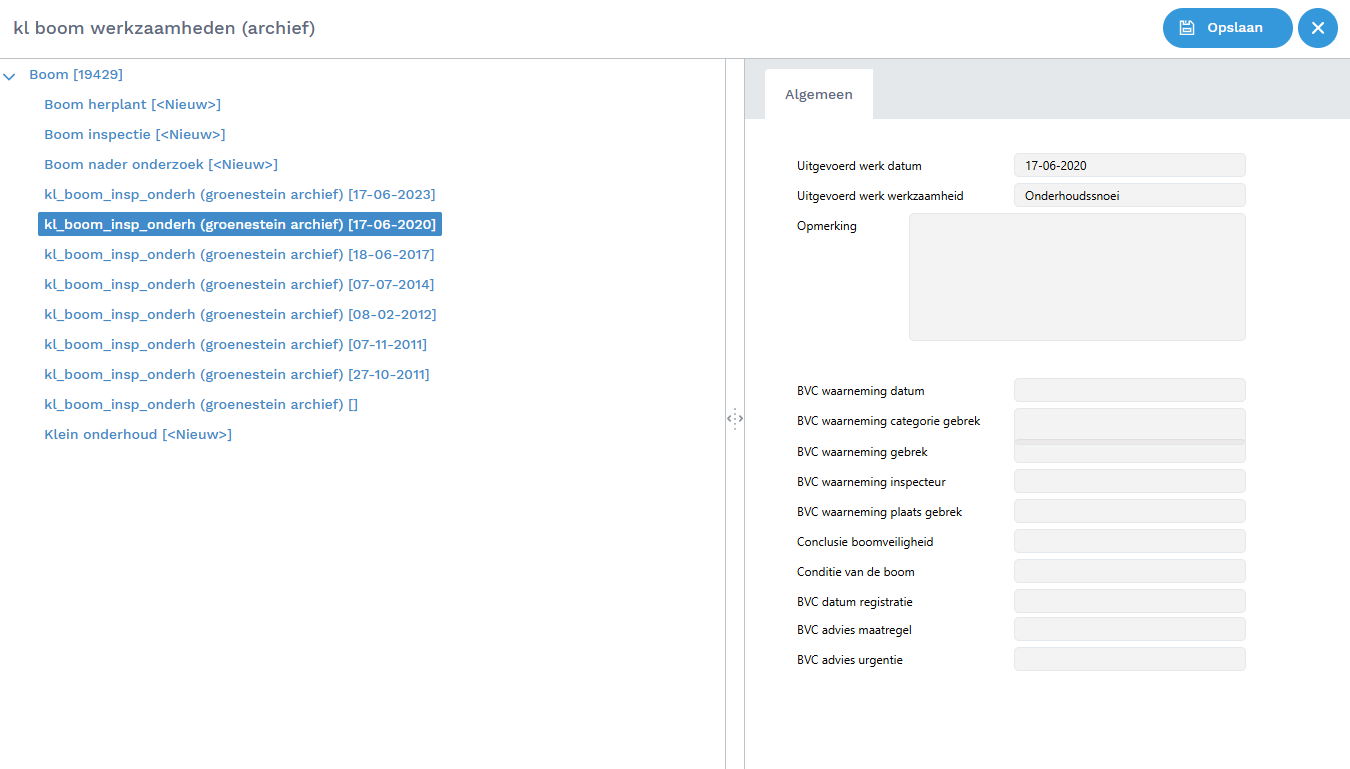Open the BVC waarneming categorie gebrek field
This screenshot has height=769, width=1350.
(1129, 423)
